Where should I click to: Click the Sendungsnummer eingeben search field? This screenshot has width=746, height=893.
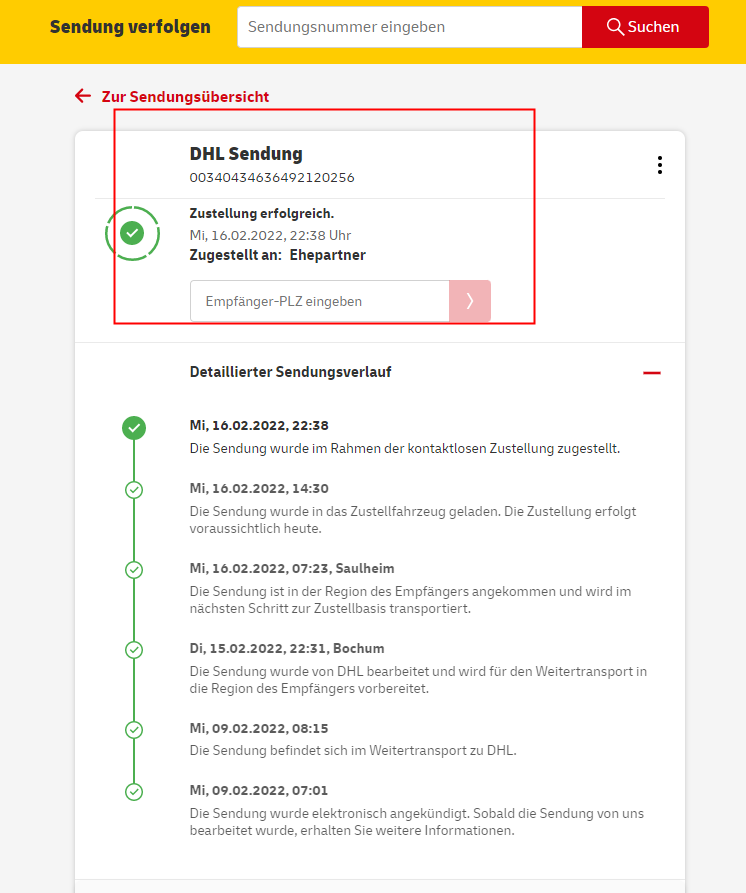[x=409, y=27]
